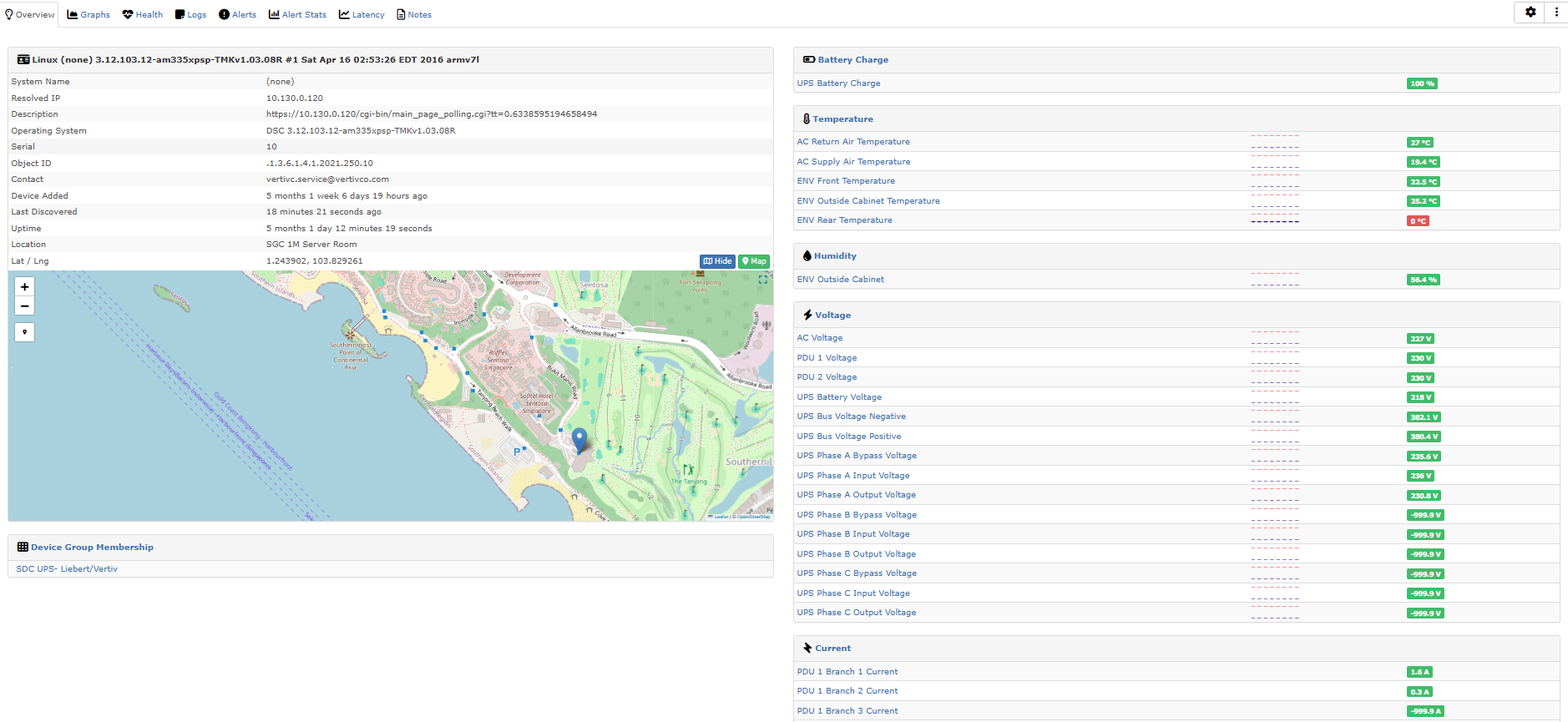Click the map zoom out minus button

tap(25, 306)
